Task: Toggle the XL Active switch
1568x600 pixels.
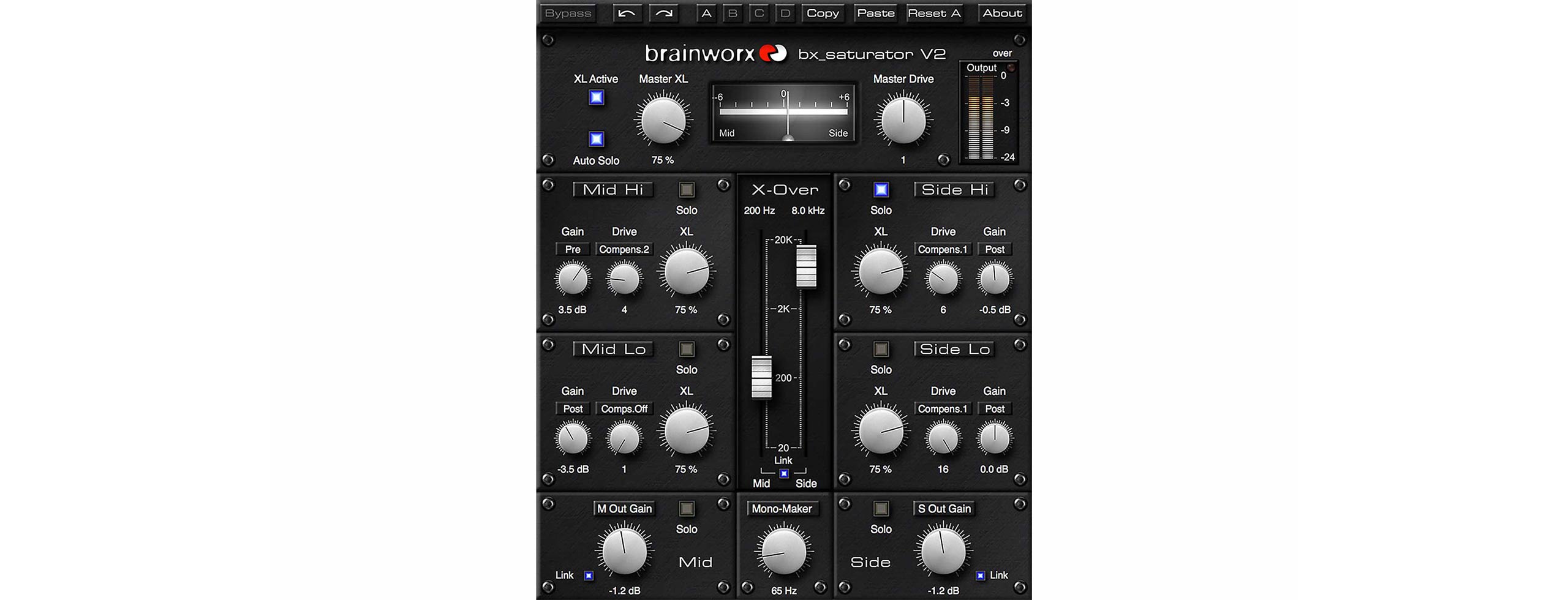Action: [596, 97]
